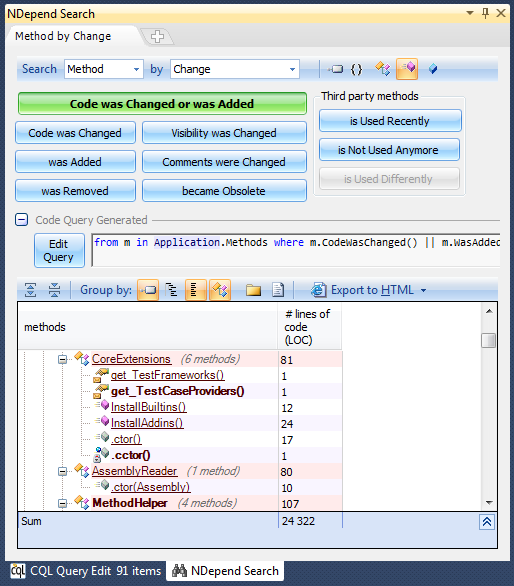Click collapse all rows icon
The image size is (514, 586).
tap(54, 290)
